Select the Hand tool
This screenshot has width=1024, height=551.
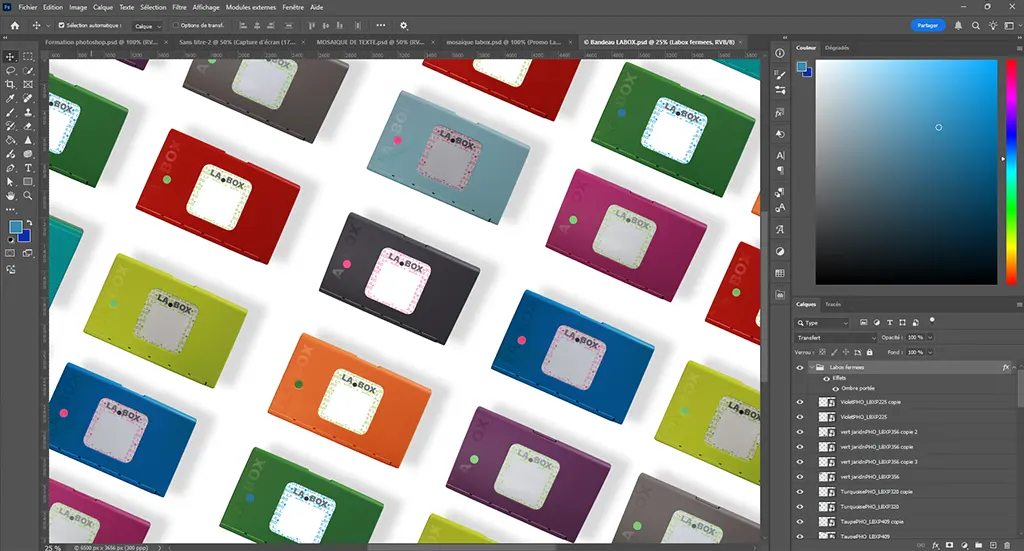click(x=10, y=195)
